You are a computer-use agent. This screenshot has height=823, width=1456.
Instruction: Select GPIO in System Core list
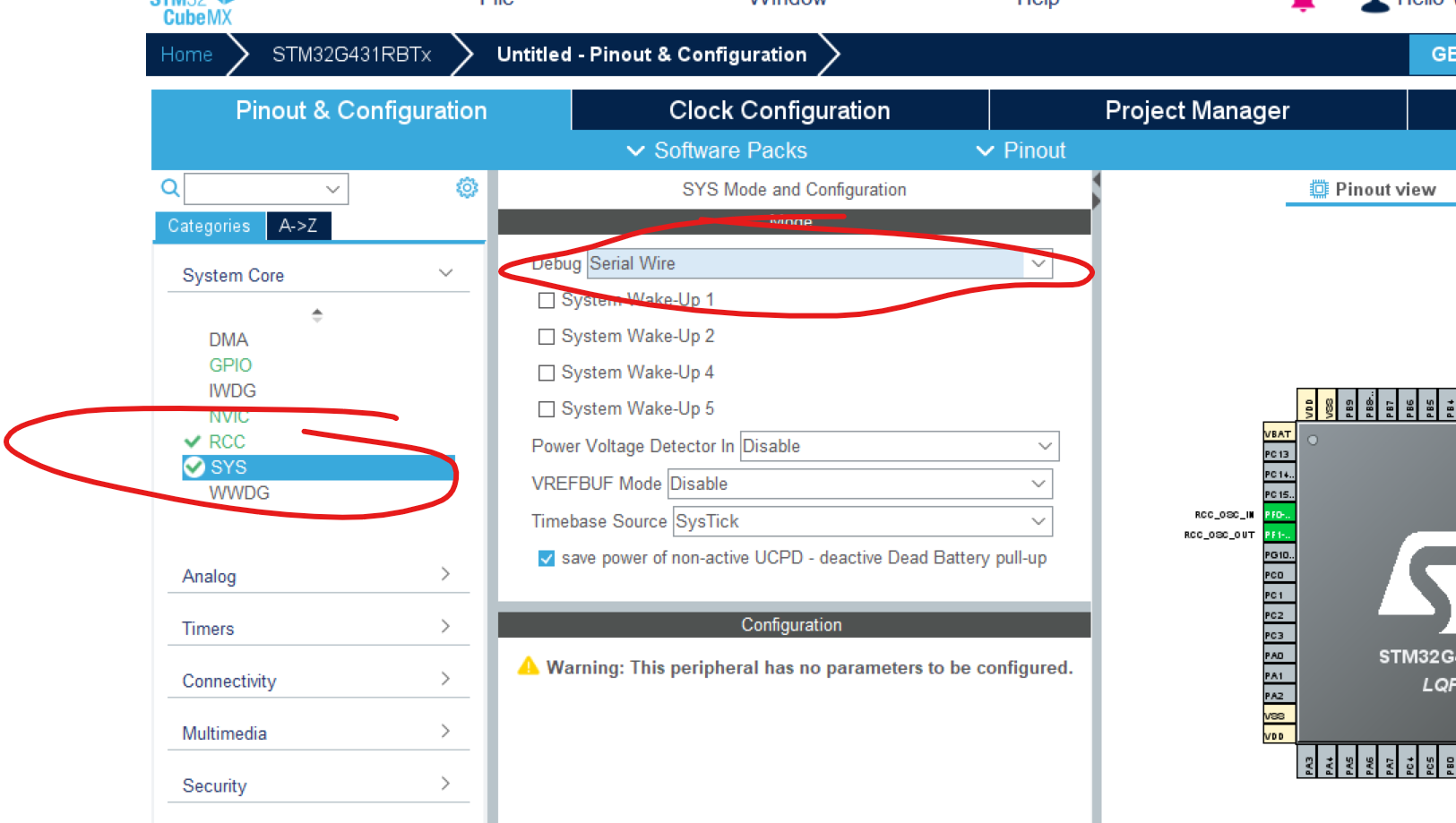coord(230,365)
